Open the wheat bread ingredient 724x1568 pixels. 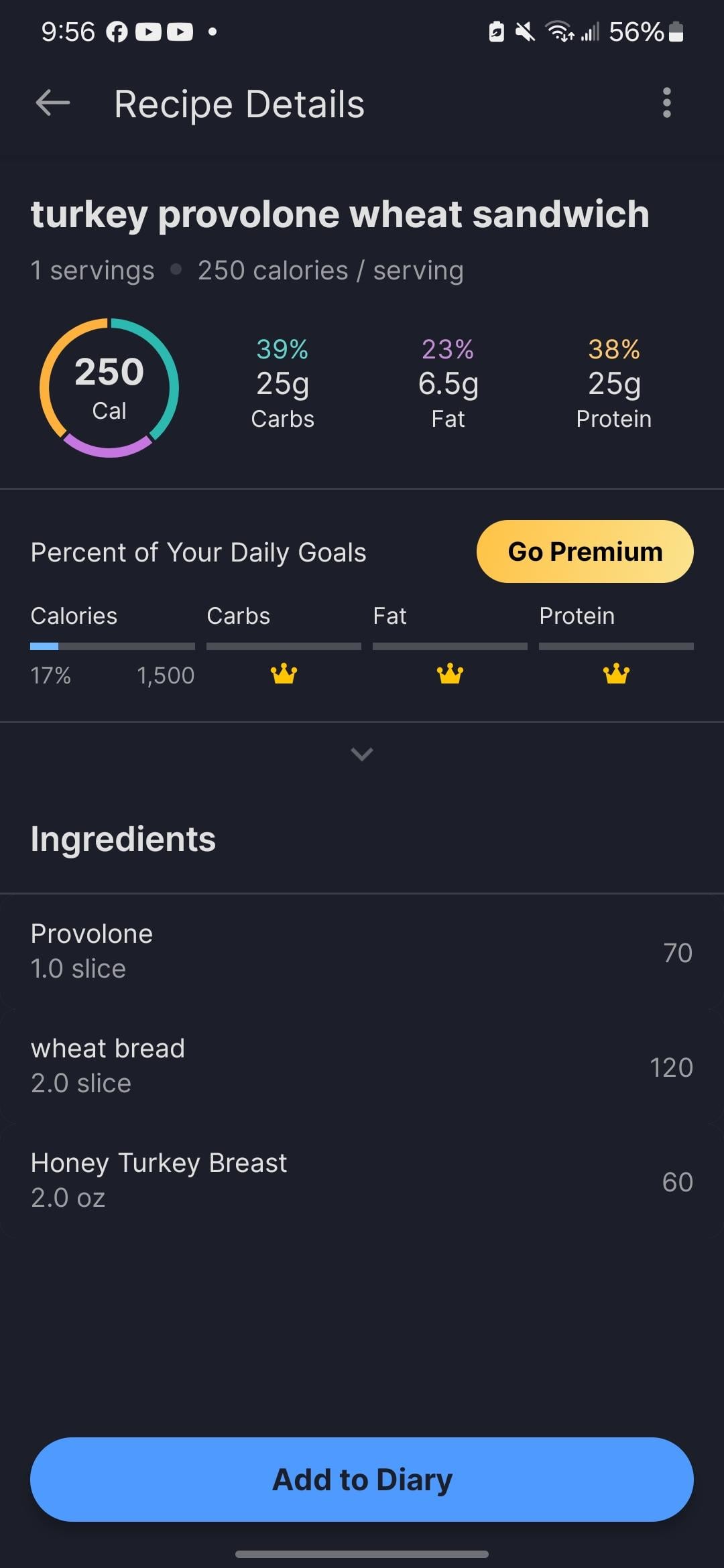[362, 1066]
